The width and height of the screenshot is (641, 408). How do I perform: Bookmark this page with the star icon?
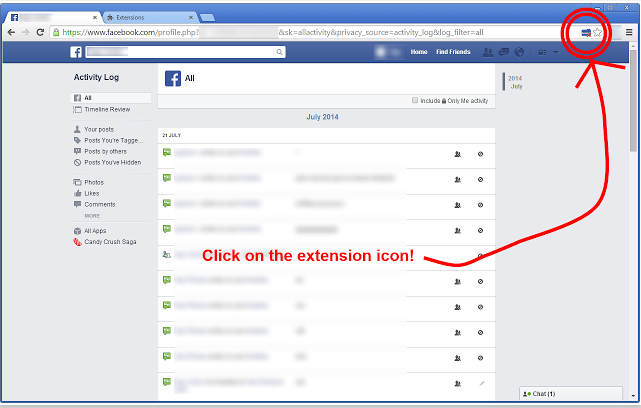point(598,33)
